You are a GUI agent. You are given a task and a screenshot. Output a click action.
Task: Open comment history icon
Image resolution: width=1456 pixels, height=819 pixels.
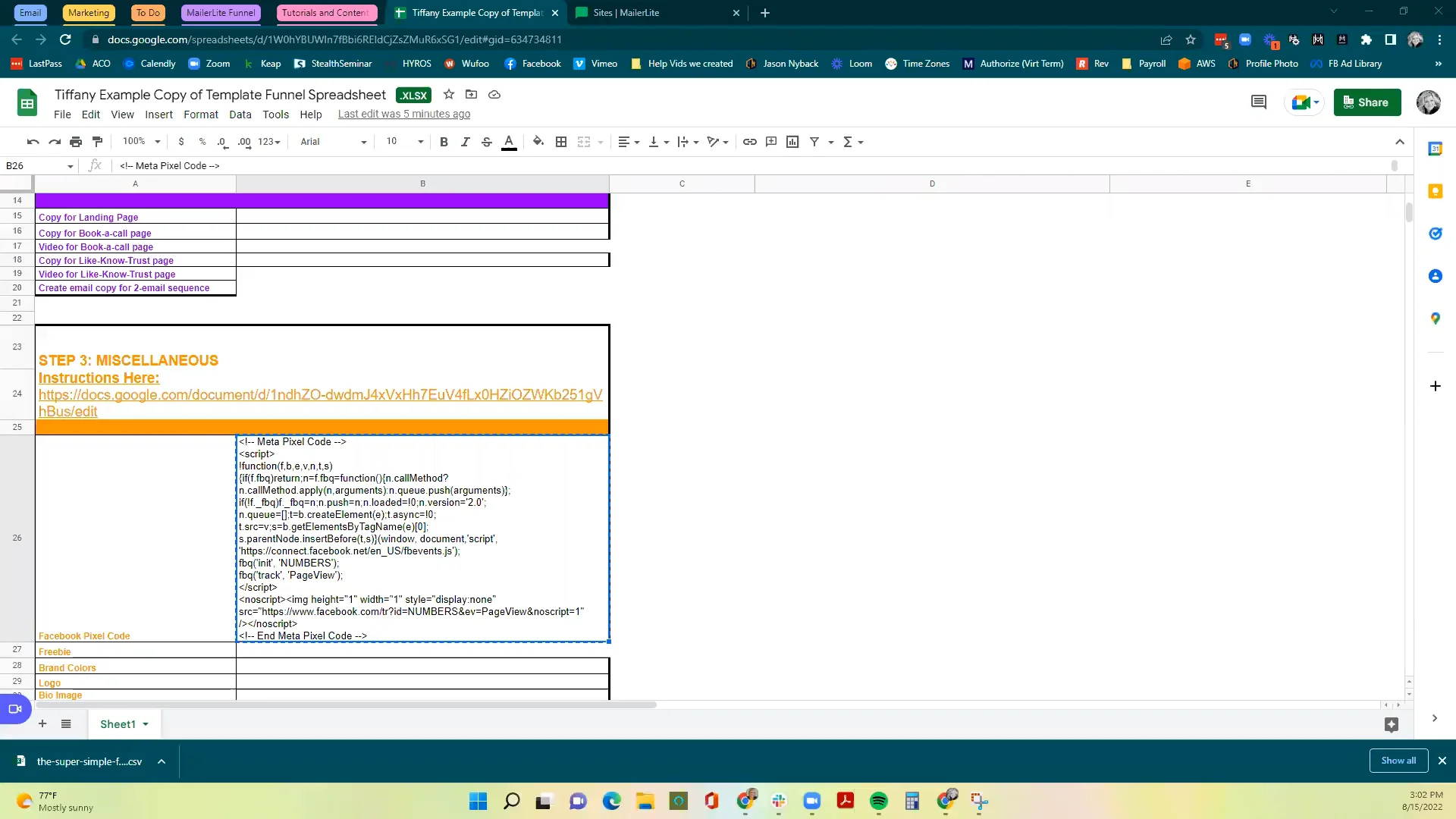(x=1259, y=102)
